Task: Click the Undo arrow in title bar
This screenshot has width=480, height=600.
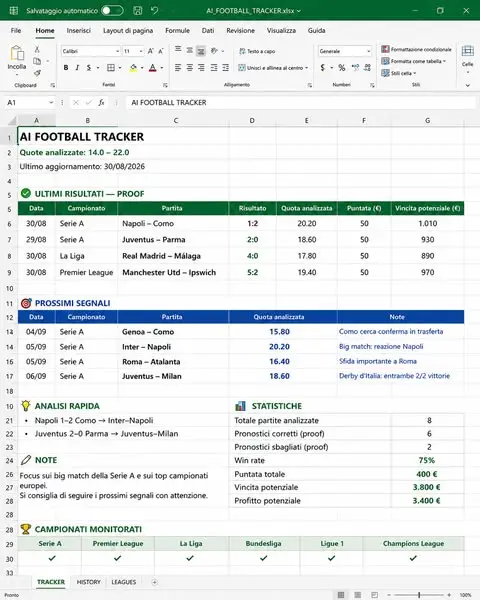Action: tap(155, 10)
